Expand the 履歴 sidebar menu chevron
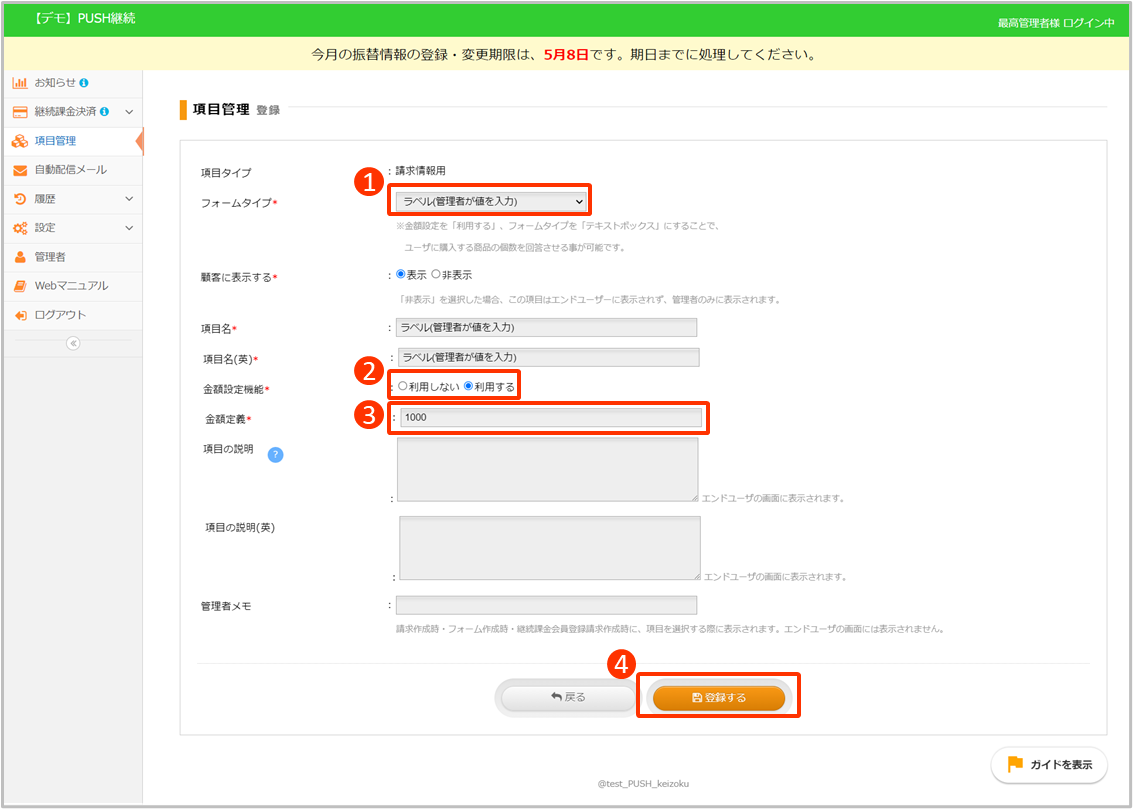 point(129,199)
